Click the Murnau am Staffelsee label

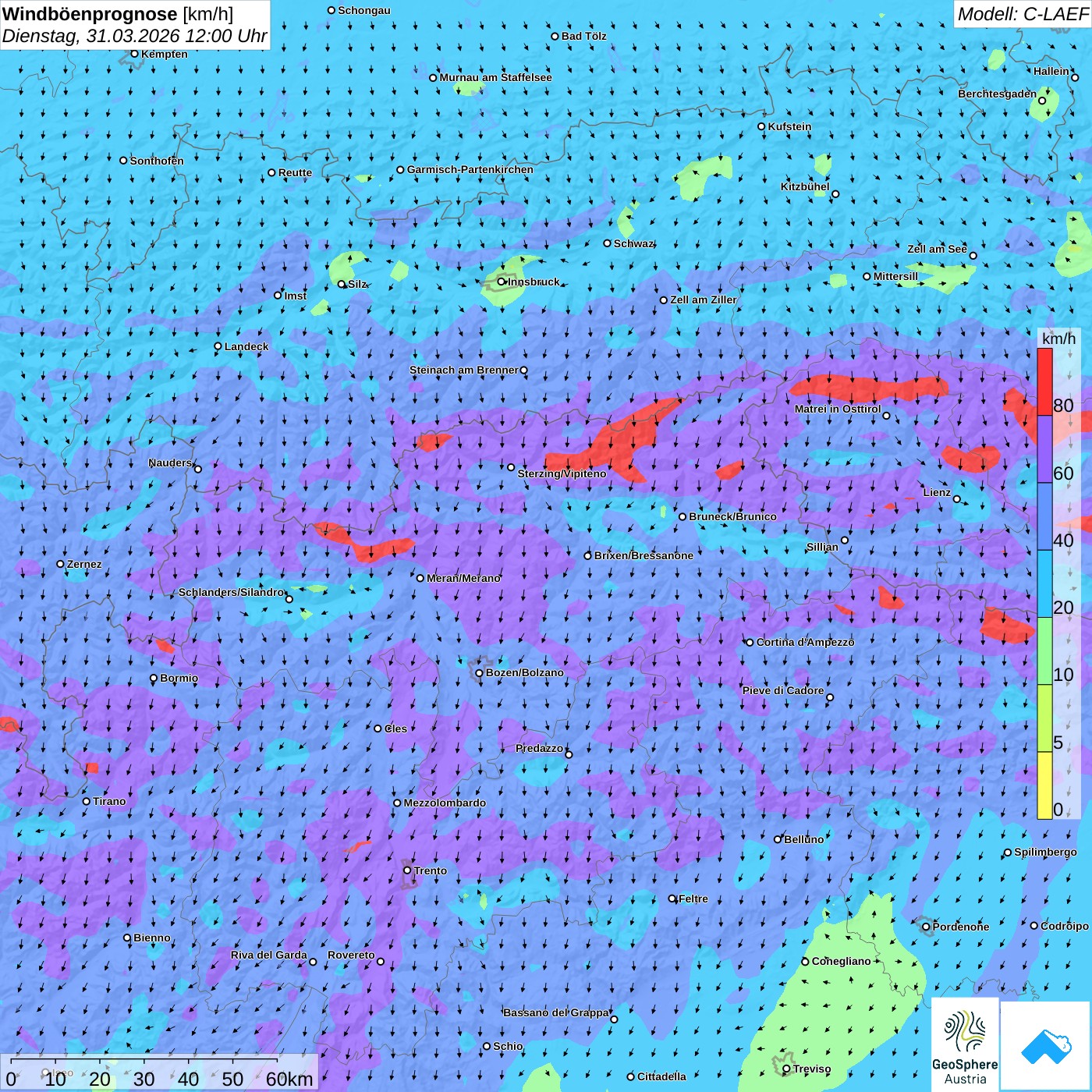coord(495,77)
